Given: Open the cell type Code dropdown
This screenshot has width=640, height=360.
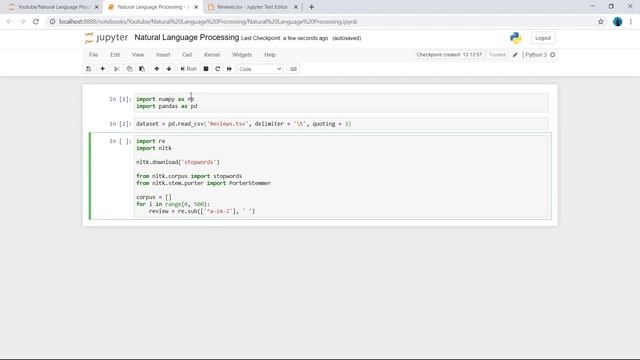Looking at the screenshot, I should (x=260, y=69).
